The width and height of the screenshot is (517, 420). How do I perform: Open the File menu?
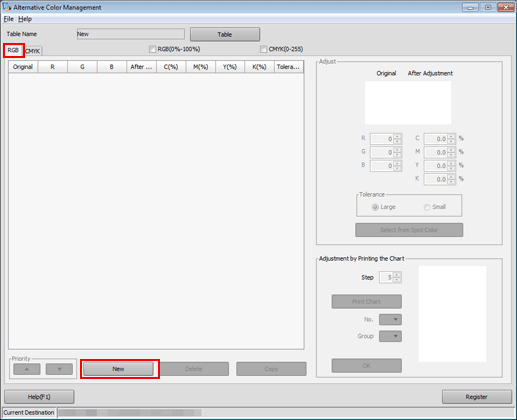pos(8,19)
